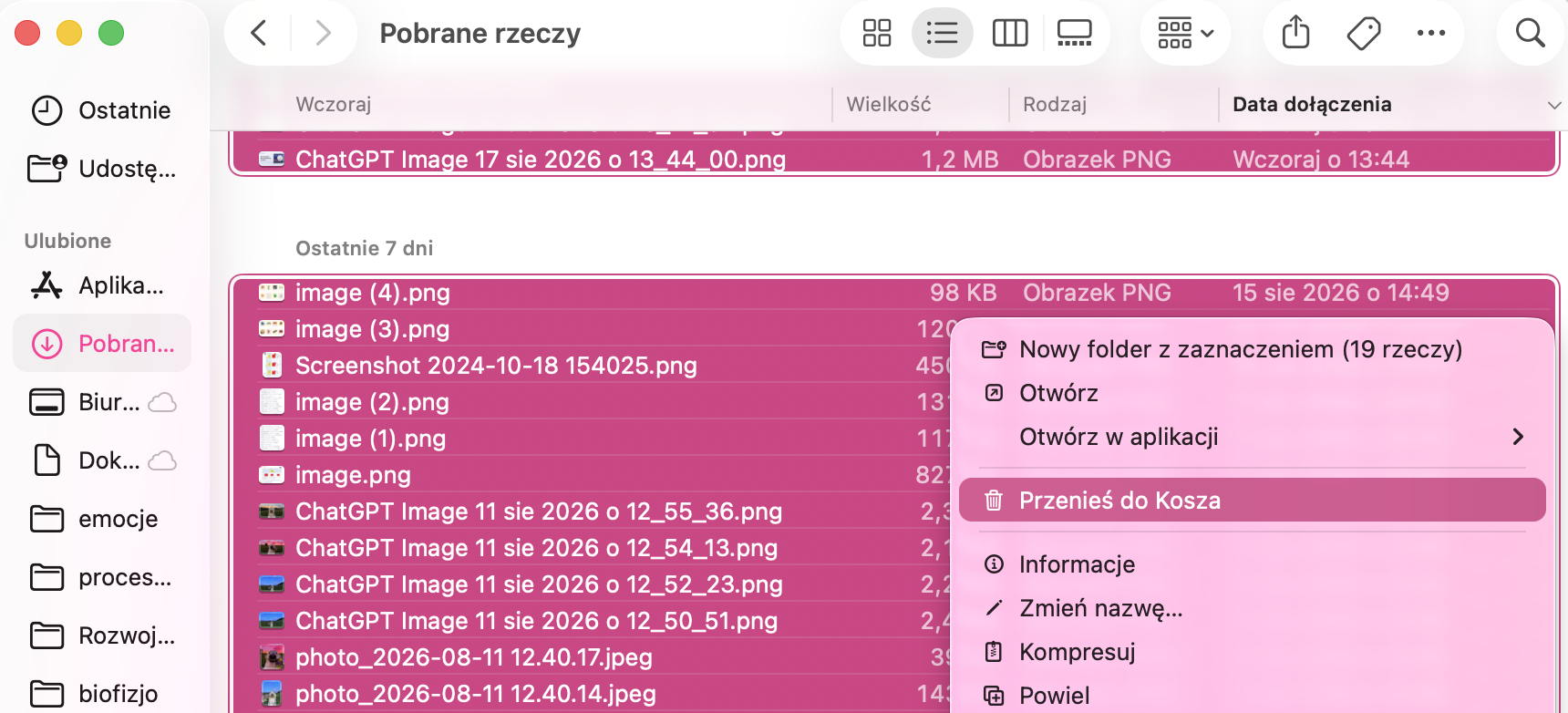Sort by the Wczoraj name column header
This screenshot has width=1568, height=713.
(334, 105)
